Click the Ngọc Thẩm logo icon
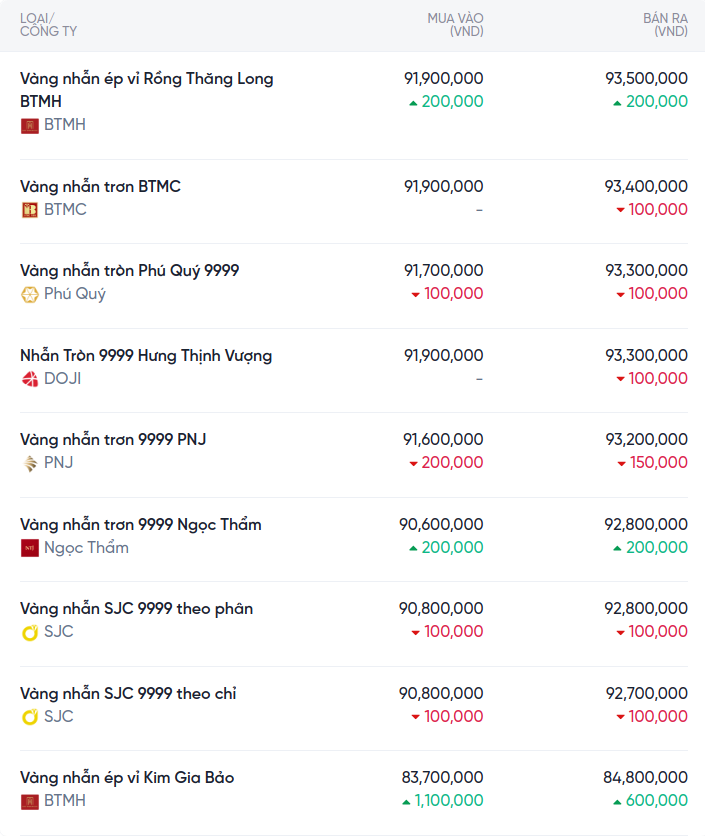 click(29, 547)
